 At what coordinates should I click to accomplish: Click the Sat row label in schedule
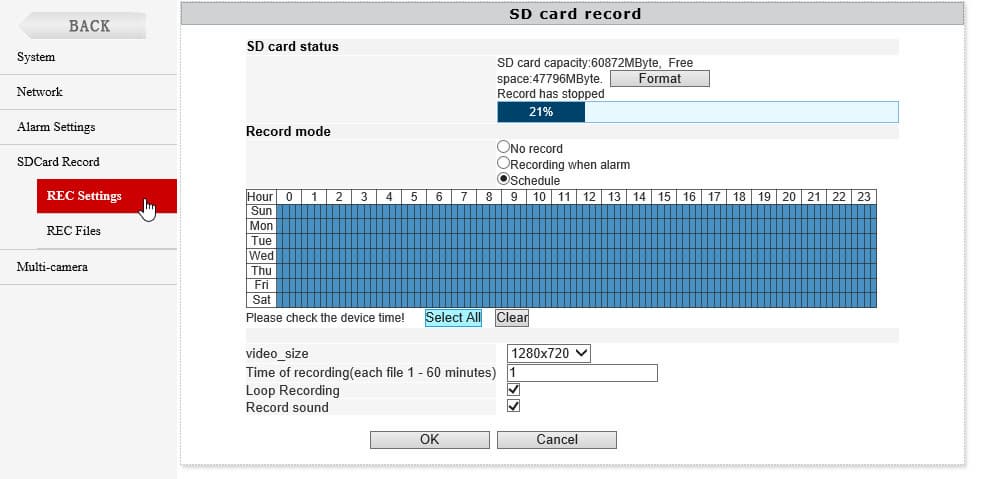tap(261, 300)
